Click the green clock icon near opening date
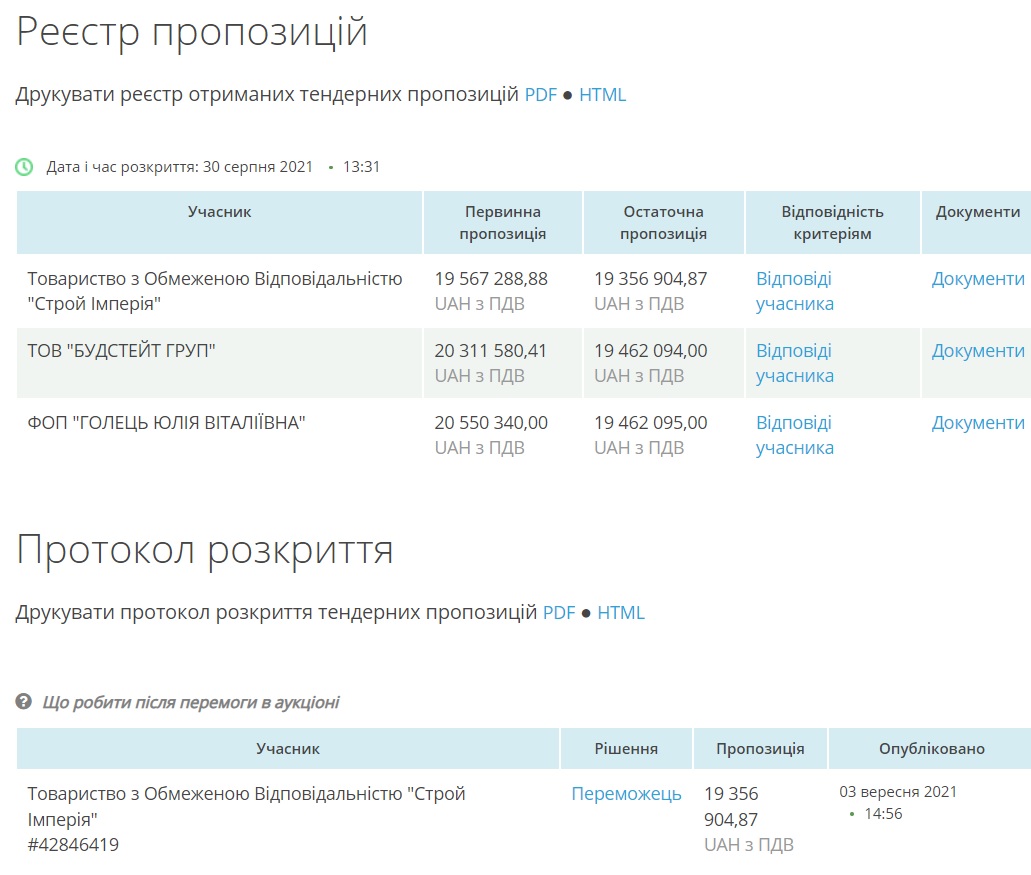 [24, 167]
